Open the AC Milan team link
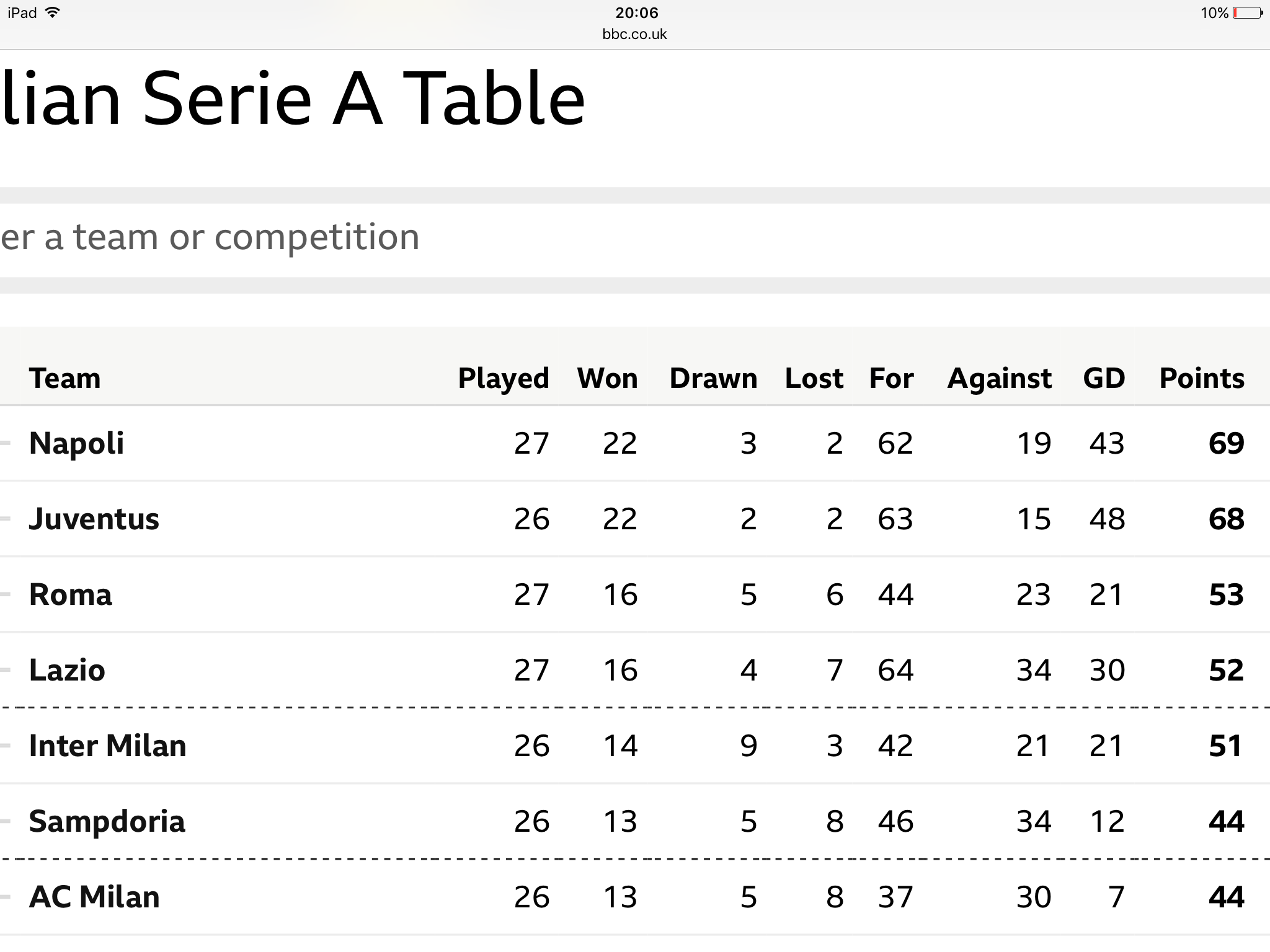Viewport: 1270px width, 952px height. click(x=94, y=897)
